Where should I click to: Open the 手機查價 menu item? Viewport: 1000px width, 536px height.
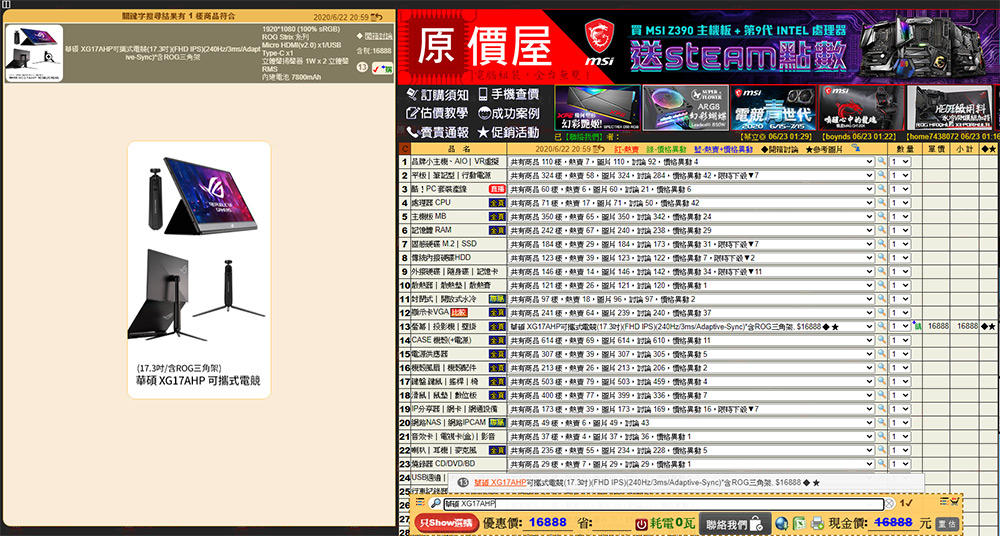pos(508,94)
